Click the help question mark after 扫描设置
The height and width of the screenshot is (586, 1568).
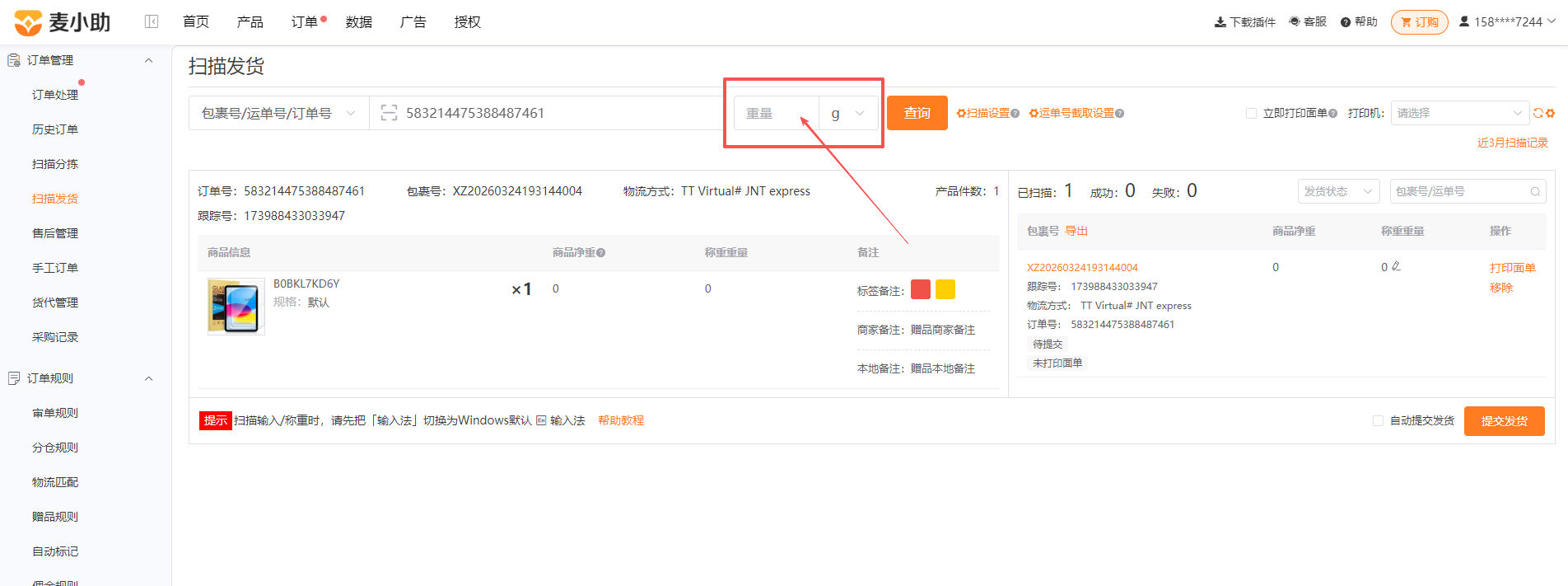click(1015, 114)
